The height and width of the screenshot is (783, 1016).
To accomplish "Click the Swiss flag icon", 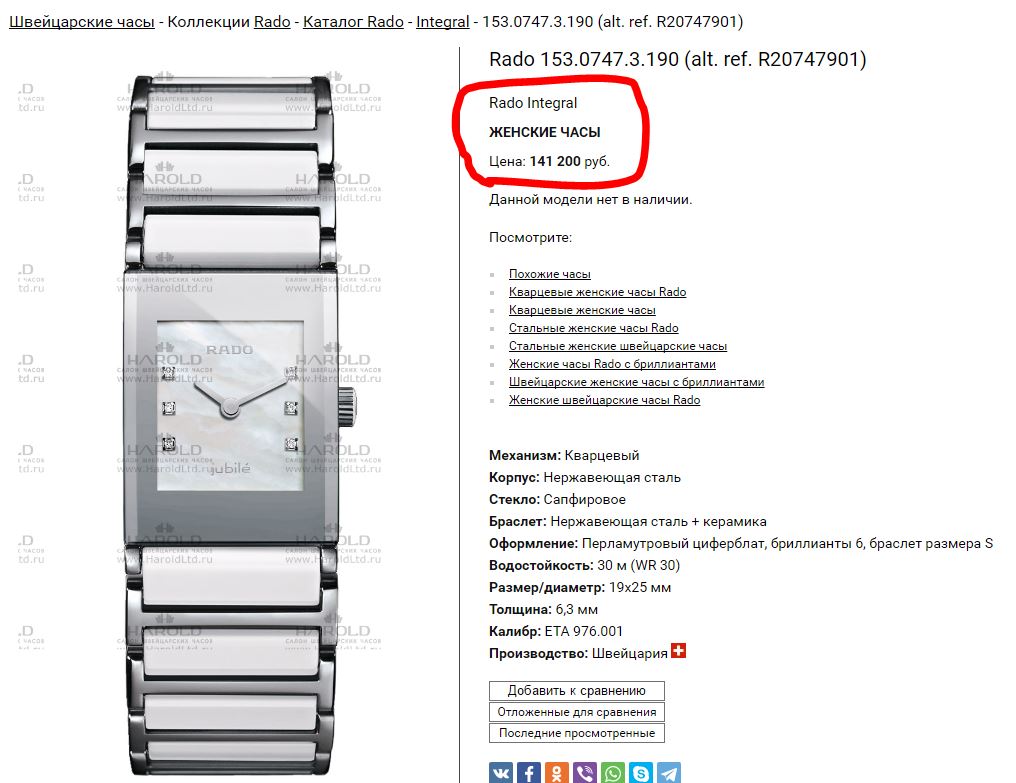I will pyautogui.click(x=678, y=650).
